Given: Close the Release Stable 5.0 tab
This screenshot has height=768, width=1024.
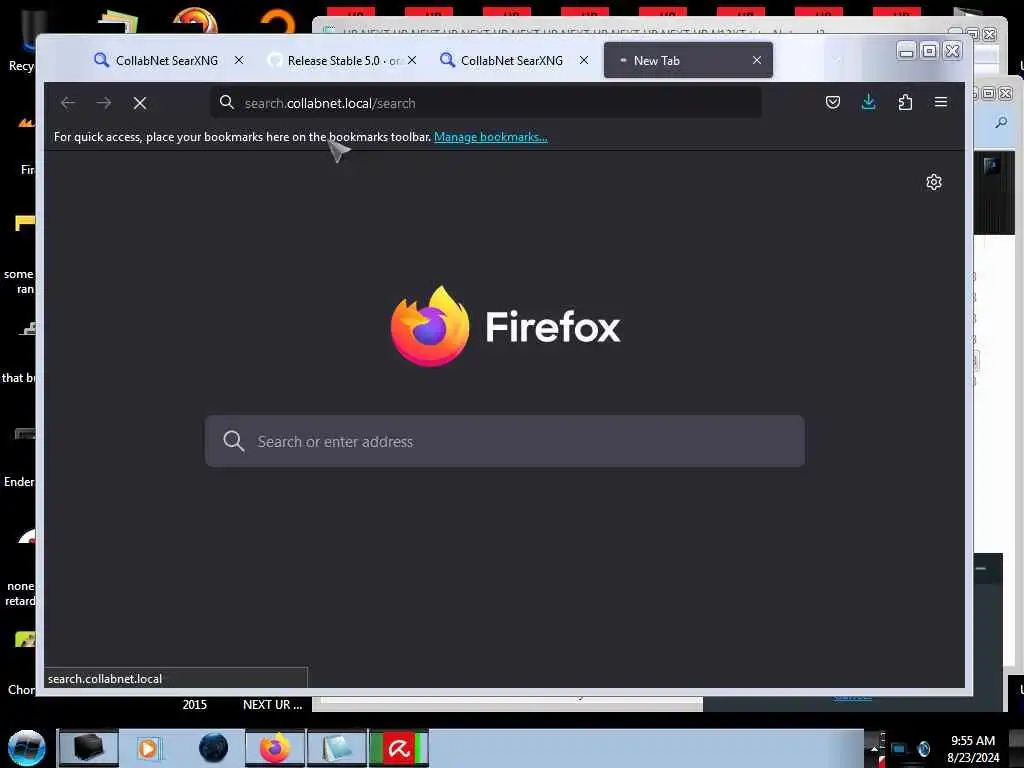Looking at the screenshot, I should coord(412,60).
